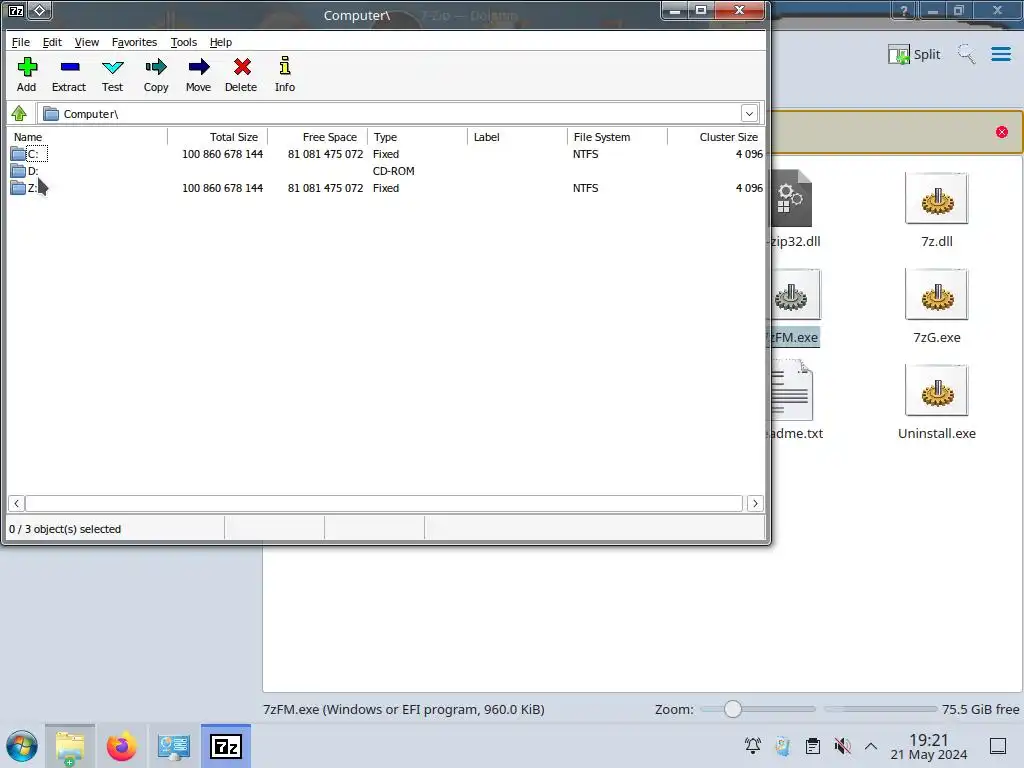The image size is (1024, 768).
Task: Open Dolphin search magnifier icon
Action: (967, 54)
